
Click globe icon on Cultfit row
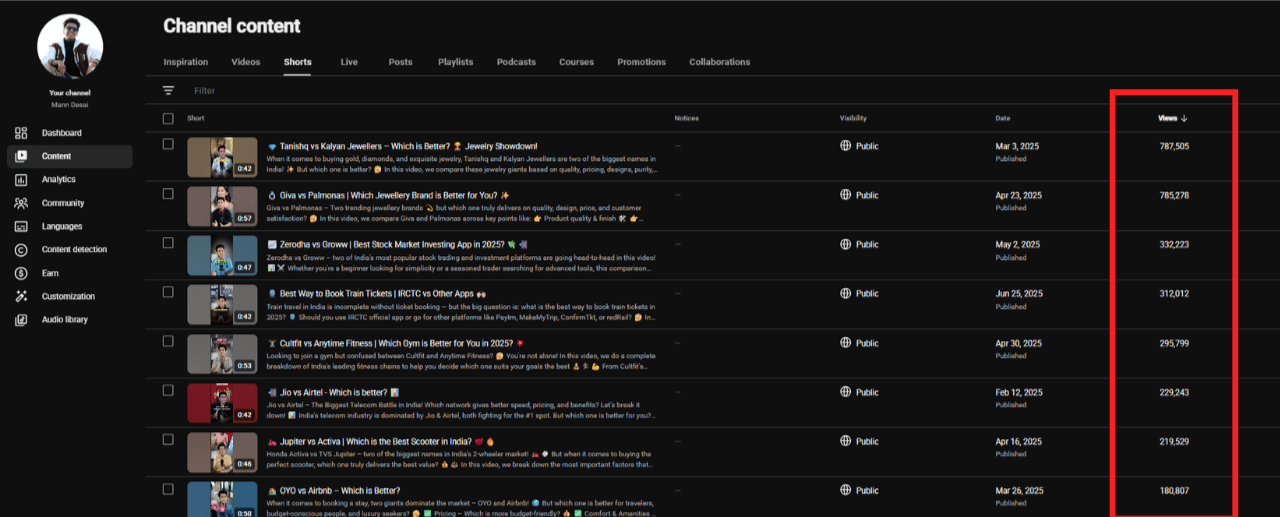[x=845, y=343]
